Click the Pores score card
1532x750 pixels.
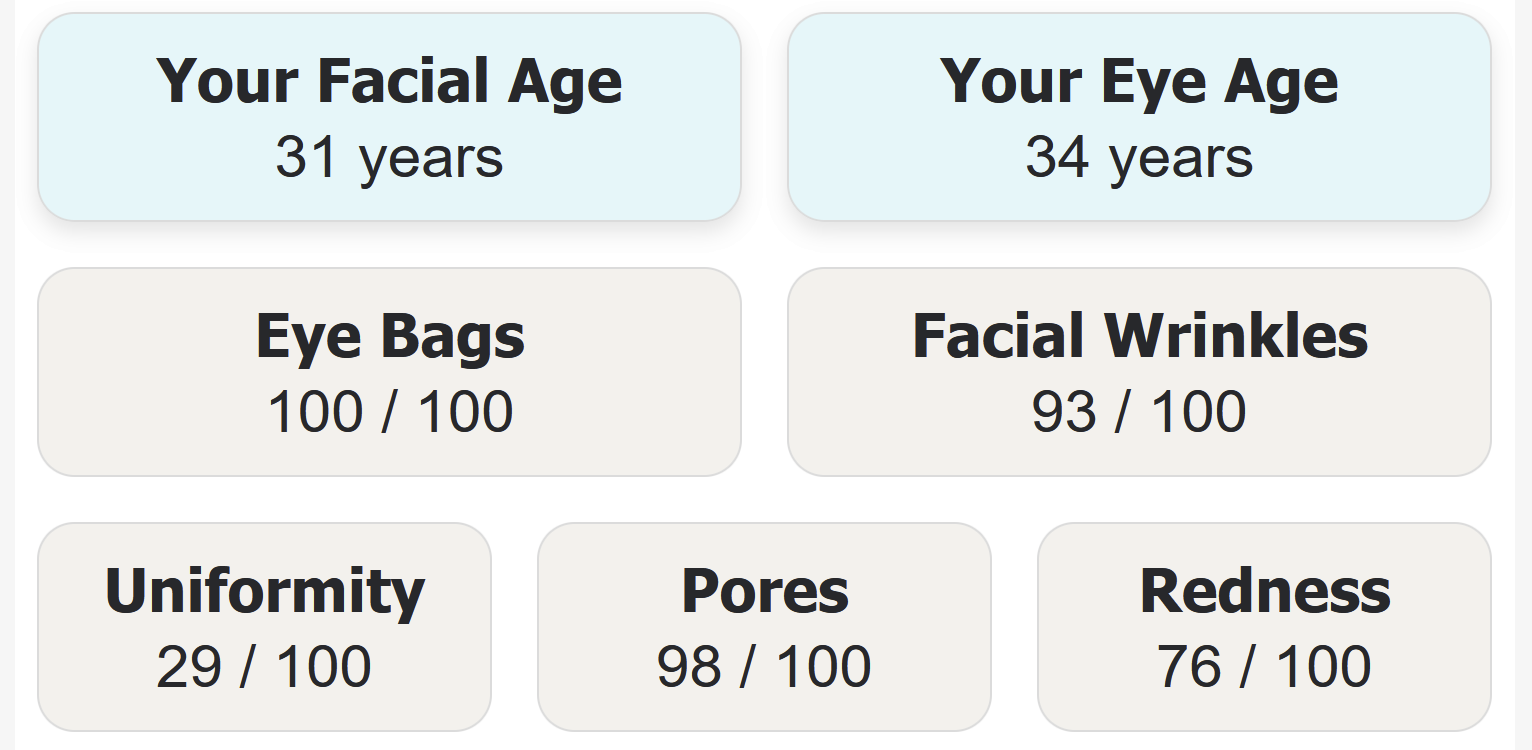pyautogui.click(x=764, y=627)
